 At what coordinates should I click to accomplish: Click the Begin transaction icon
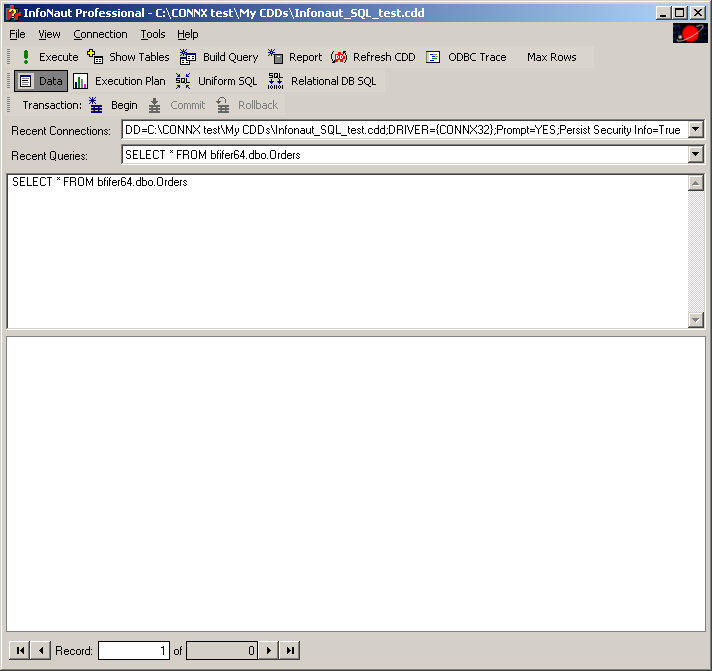pos(95,105)
